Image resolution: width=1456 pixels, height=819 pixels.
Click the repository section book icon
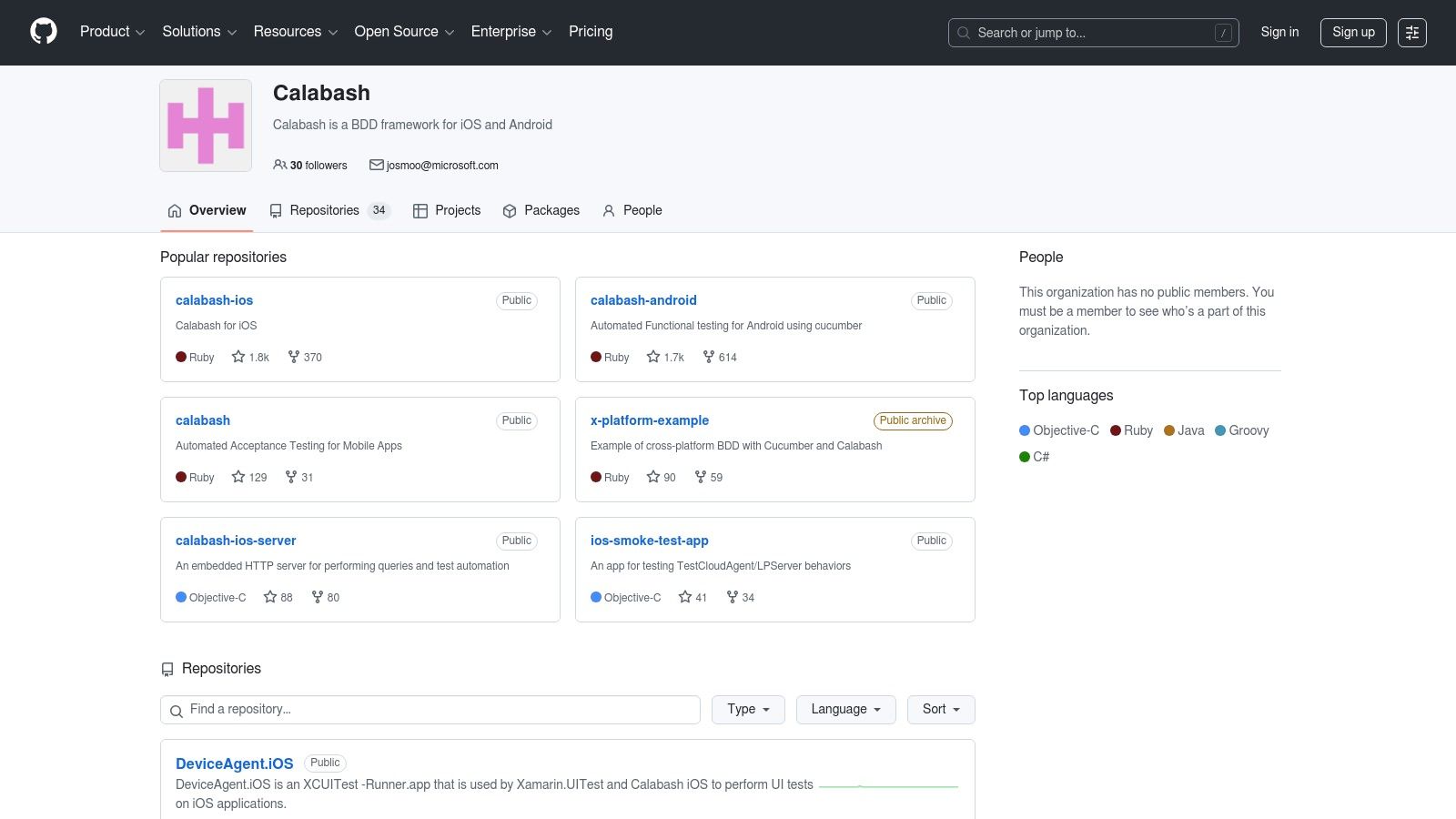pyautogui.click(x=167, y=670)
